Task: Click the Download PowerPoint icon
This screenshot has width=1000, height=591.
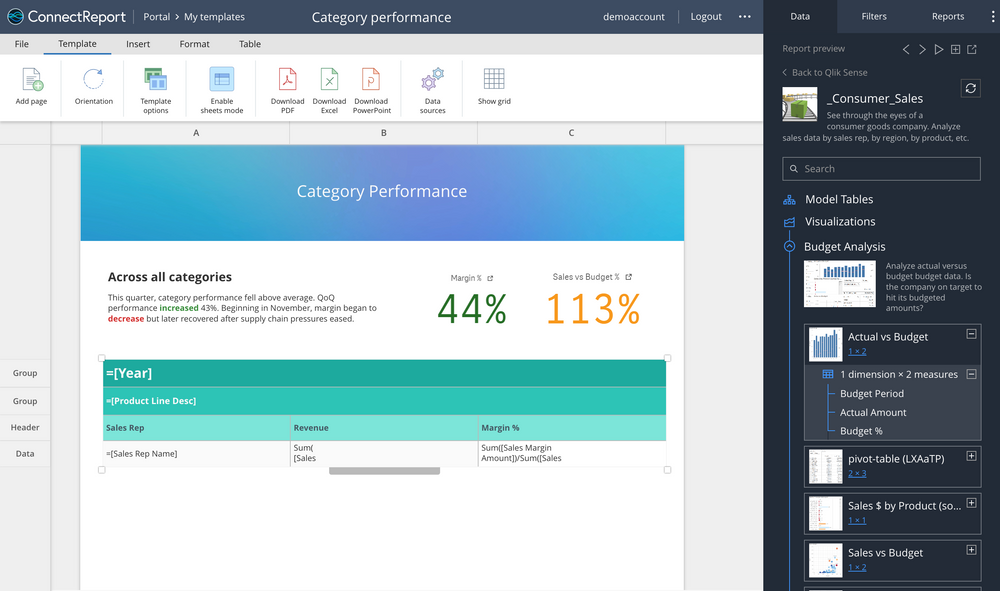Action: (x=371, y=88)
